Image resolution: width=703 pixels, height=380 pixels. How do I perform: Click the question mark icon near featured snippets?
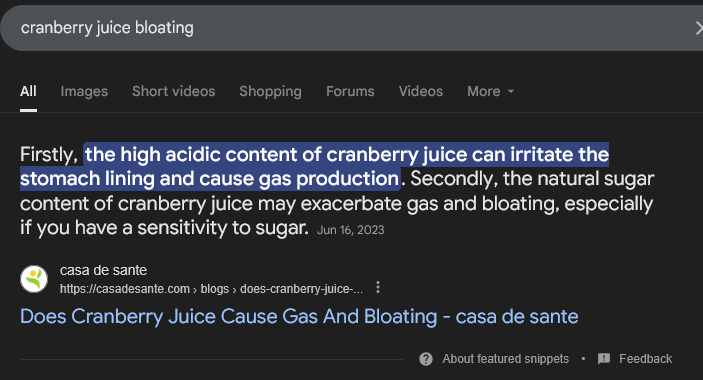pyautogui.click(x=426, y=359)
